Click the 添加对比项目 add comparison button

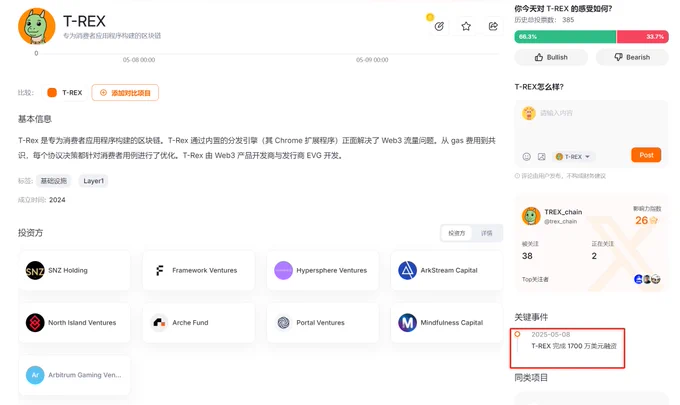pyautogui.click(x=125, y=93)
